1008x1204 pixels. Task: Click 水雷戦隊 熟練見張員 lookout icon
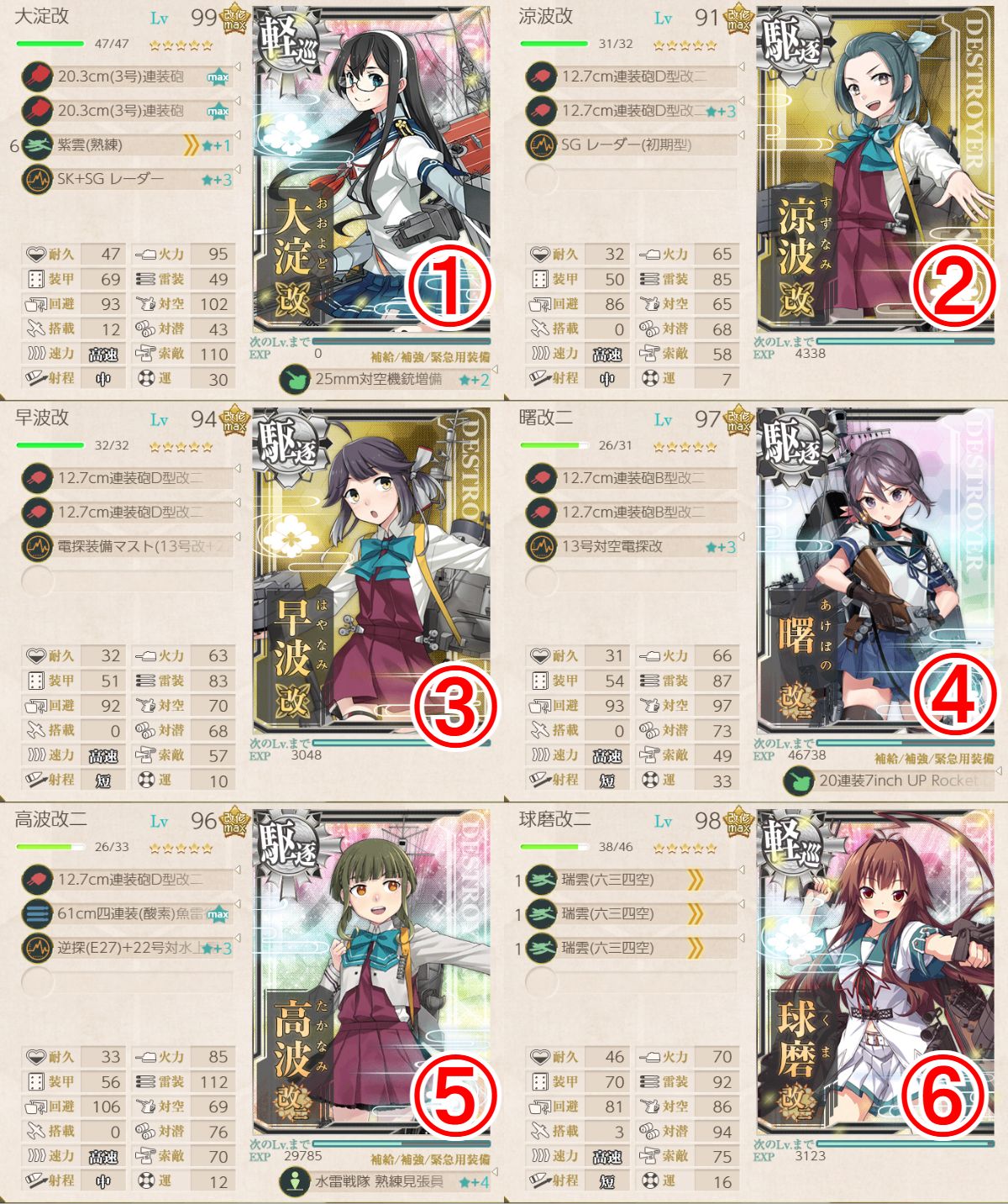[295, 1181]
